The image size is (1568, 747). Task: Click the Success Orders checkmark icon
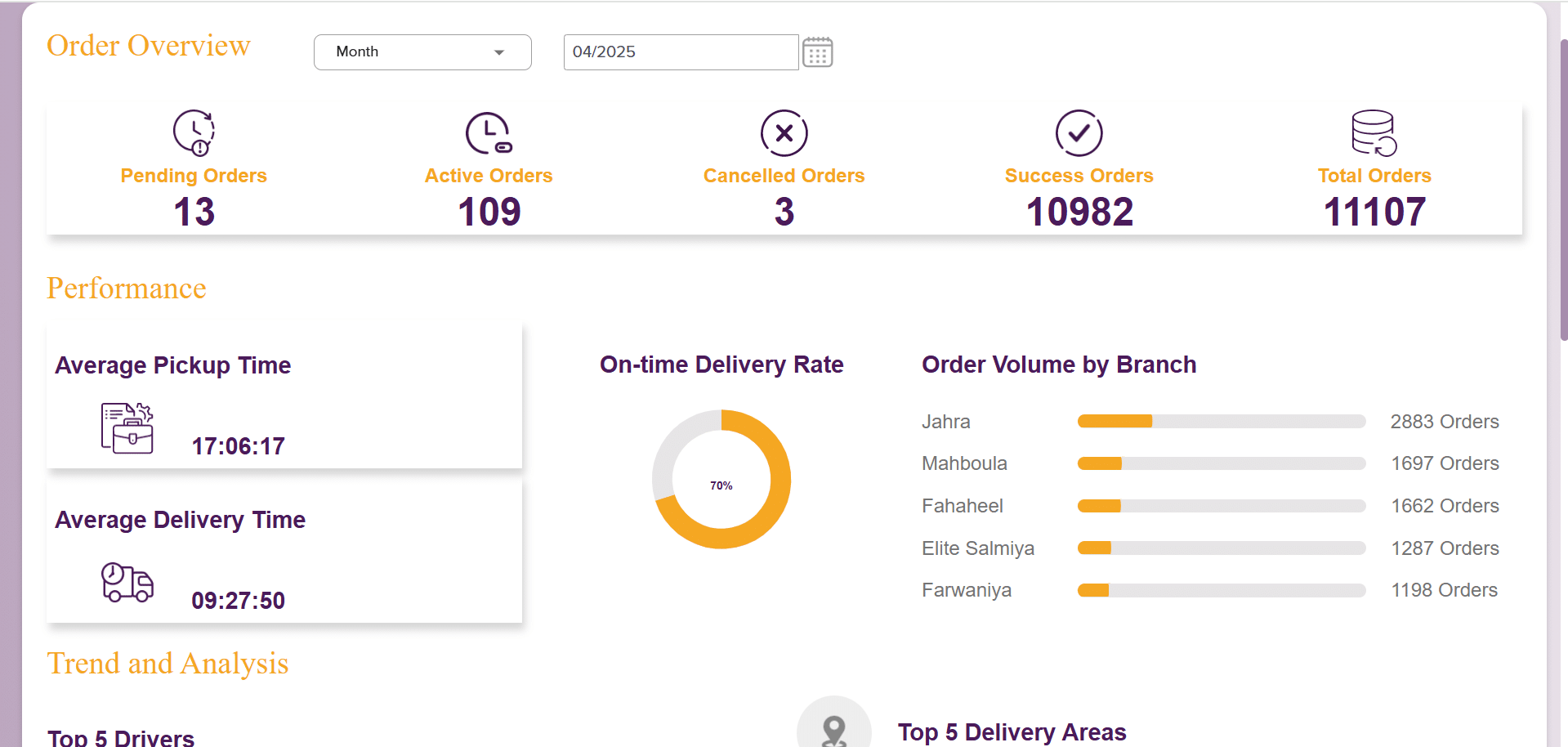(x=1079, y=132)
